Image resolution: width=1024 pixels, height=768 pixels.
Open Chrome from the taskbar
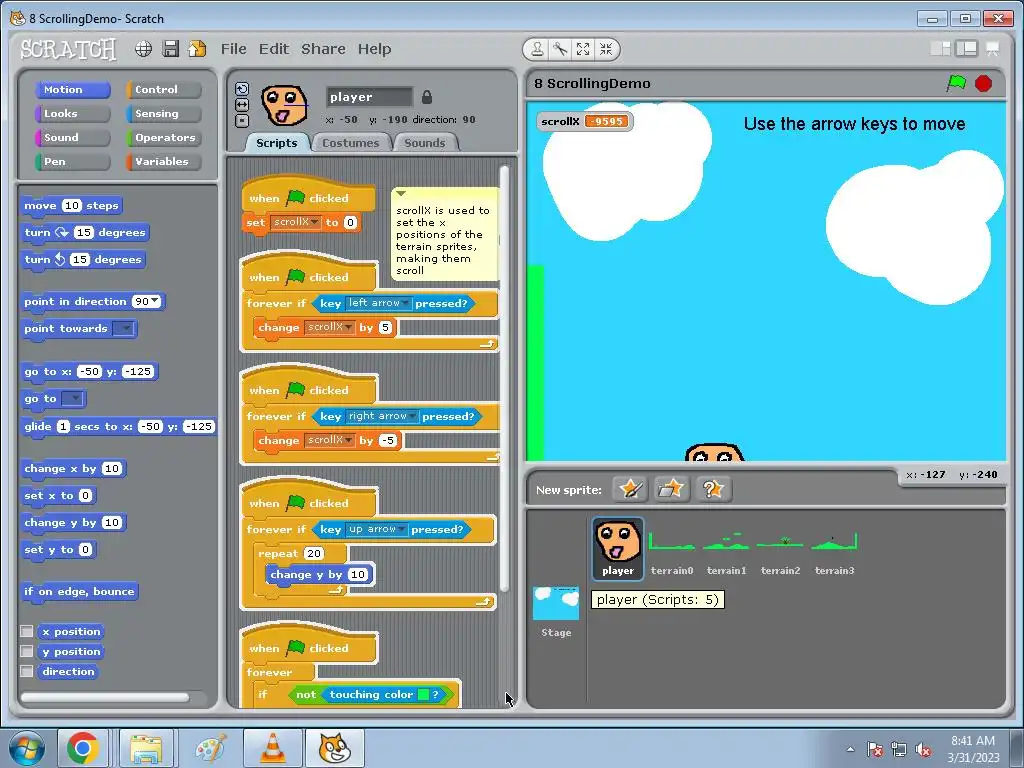click(x=83, y=748)
